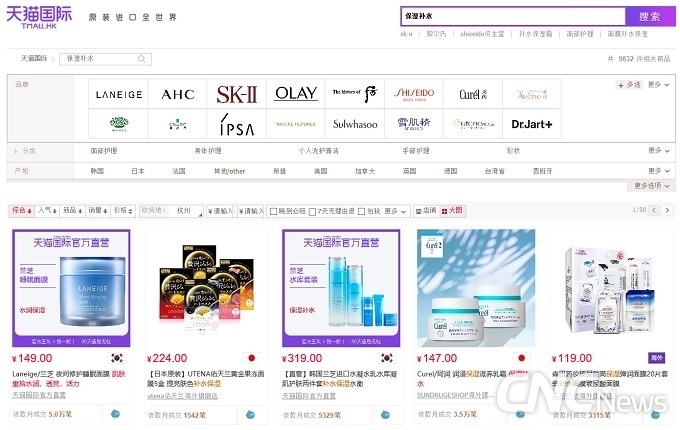The width and height of the screenshot is (680, 430).
Task: Select the Sulwhasoo brand logo
Action: click(355, 124)
